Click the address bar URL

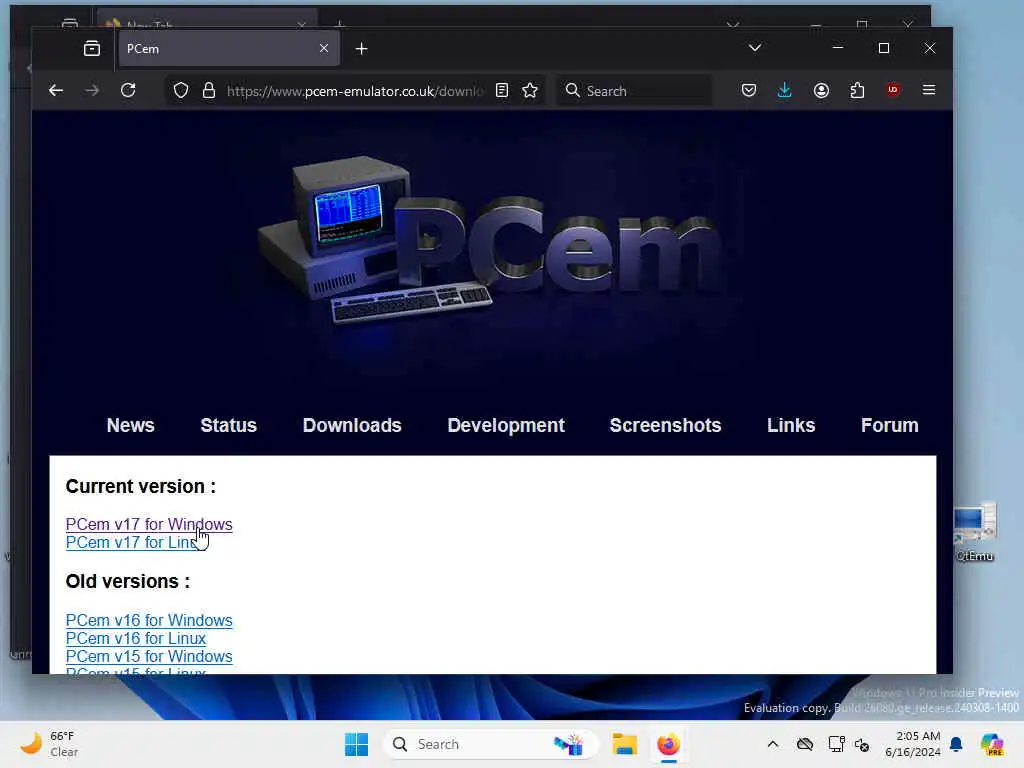[356, 91]
